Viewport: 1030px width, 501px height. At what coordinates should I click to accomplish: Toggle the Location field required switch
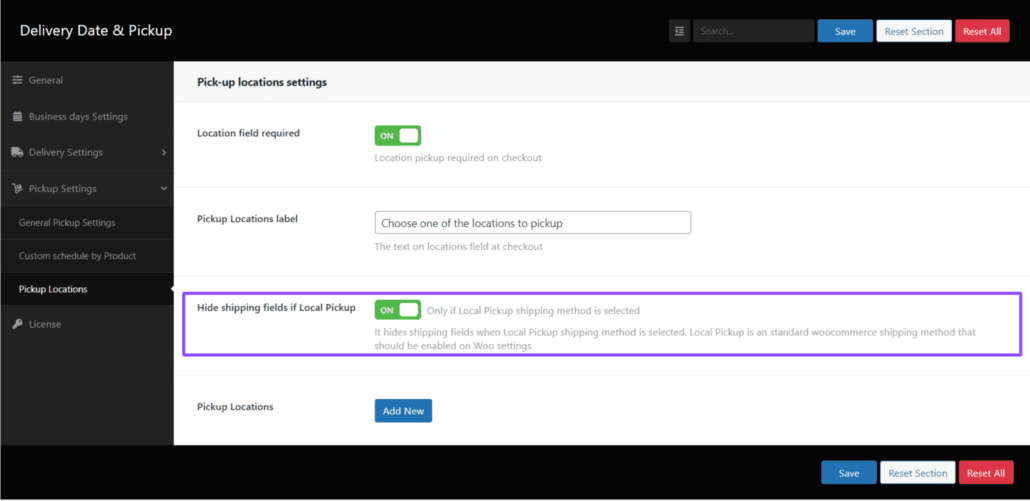[x=397, y=136]
